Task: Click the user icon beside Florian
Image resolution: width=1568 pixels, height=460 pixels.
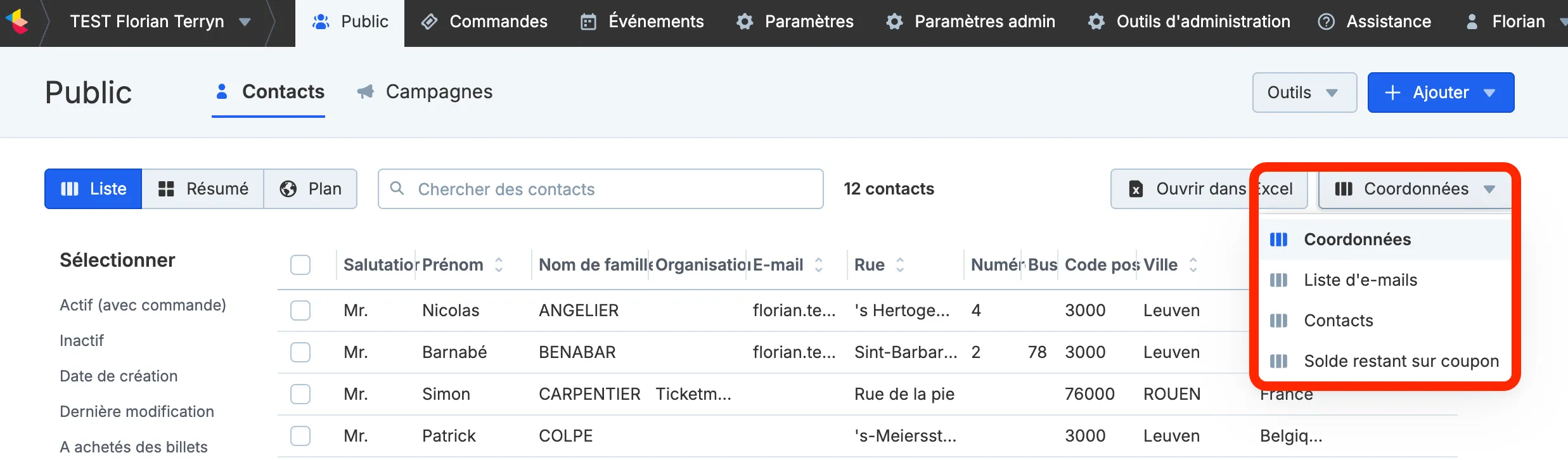Action: [x=1472, y=22]
